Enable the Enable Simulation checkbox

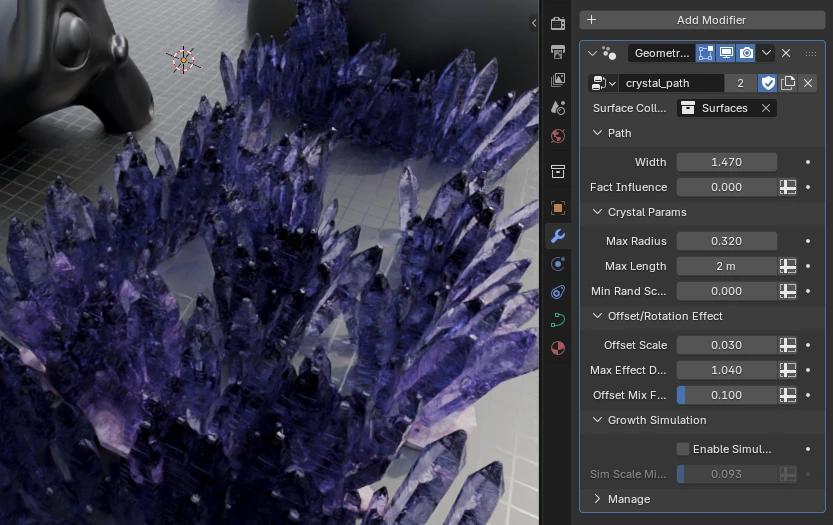[683, 449]
